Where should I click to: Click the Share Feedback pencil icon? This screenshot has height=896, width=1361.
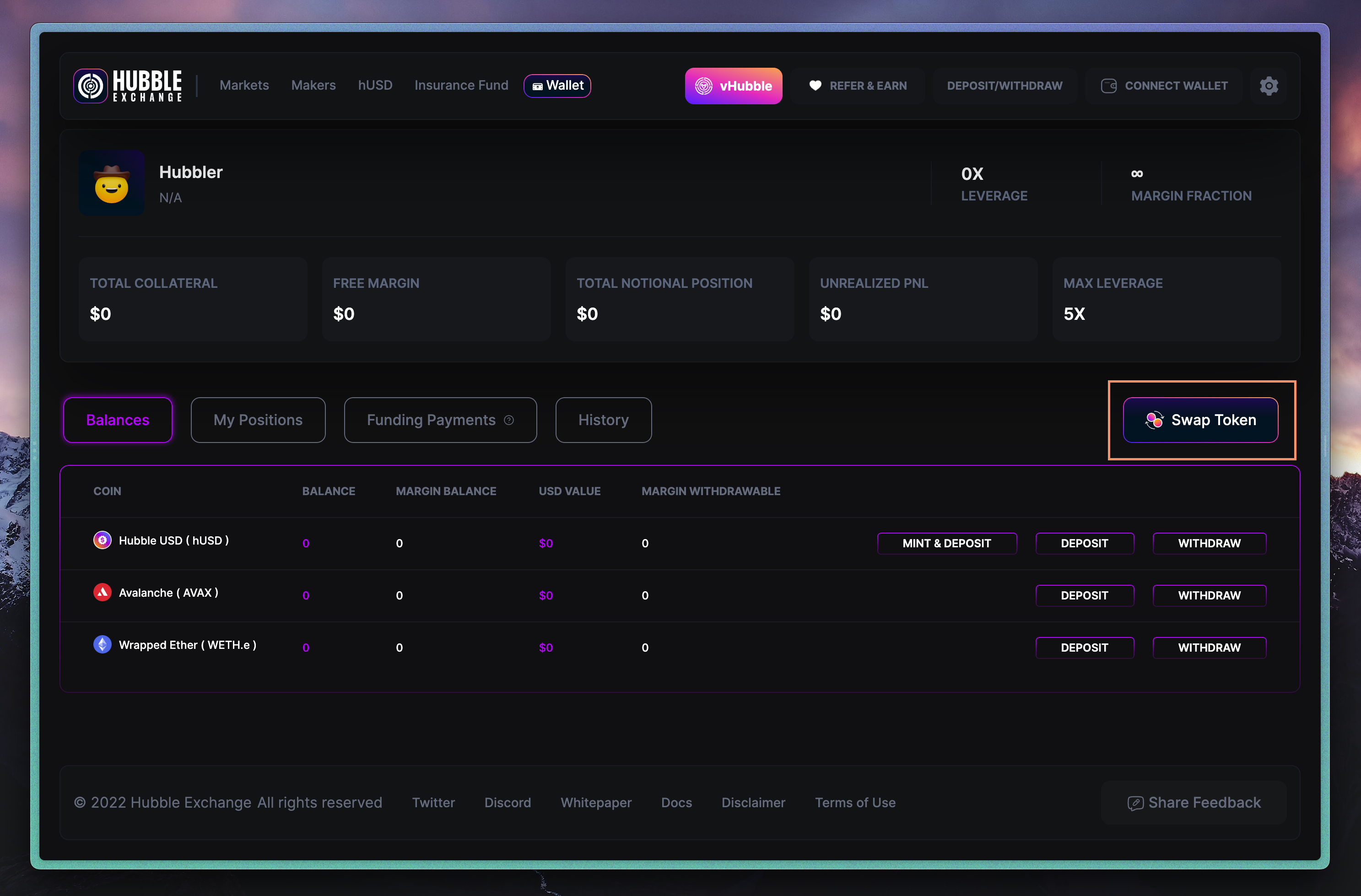pos(1135,803)
